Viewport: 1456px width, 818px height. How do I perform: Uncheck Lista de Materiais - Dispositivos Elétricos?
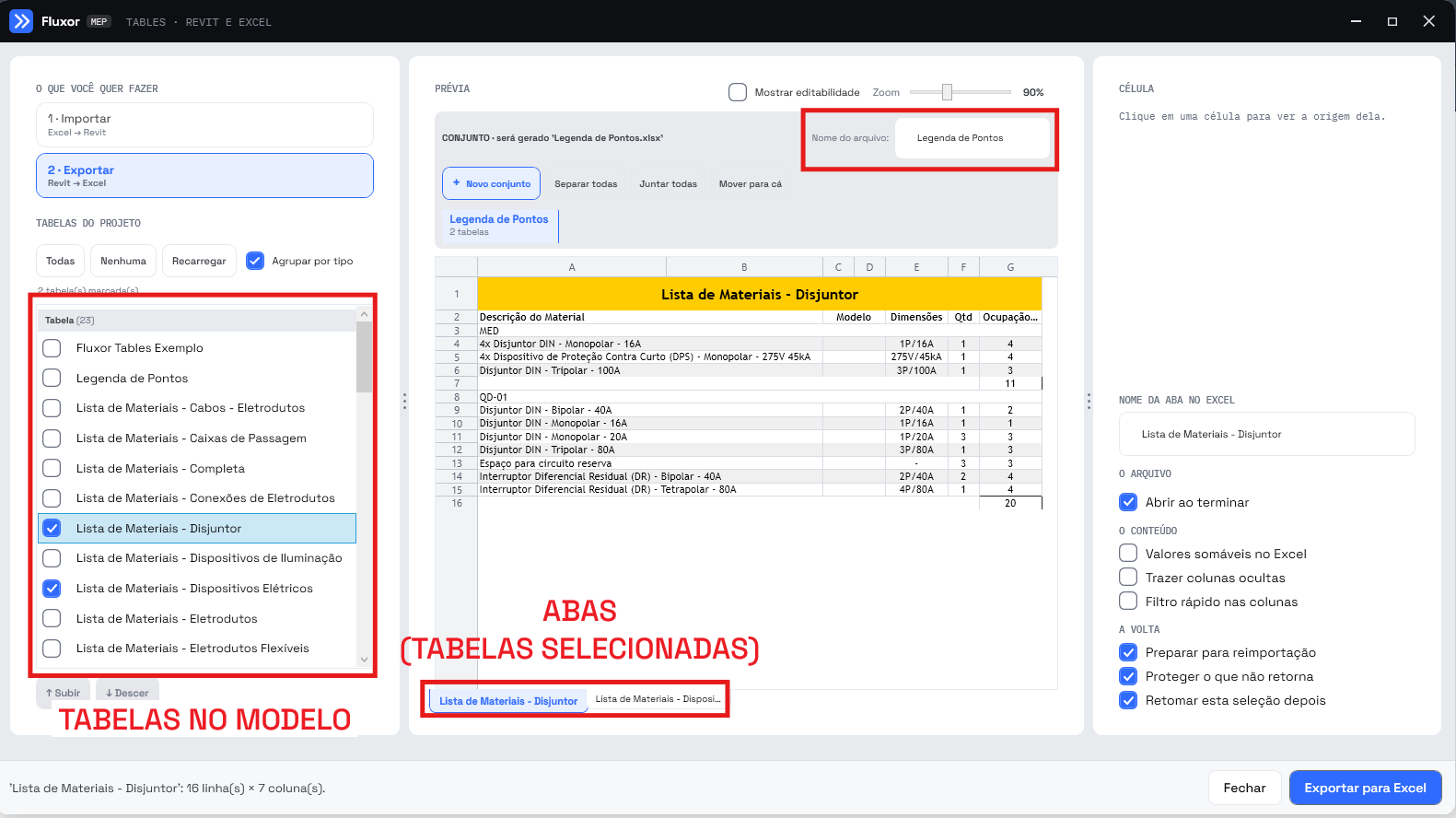click(x=52, y=588)
